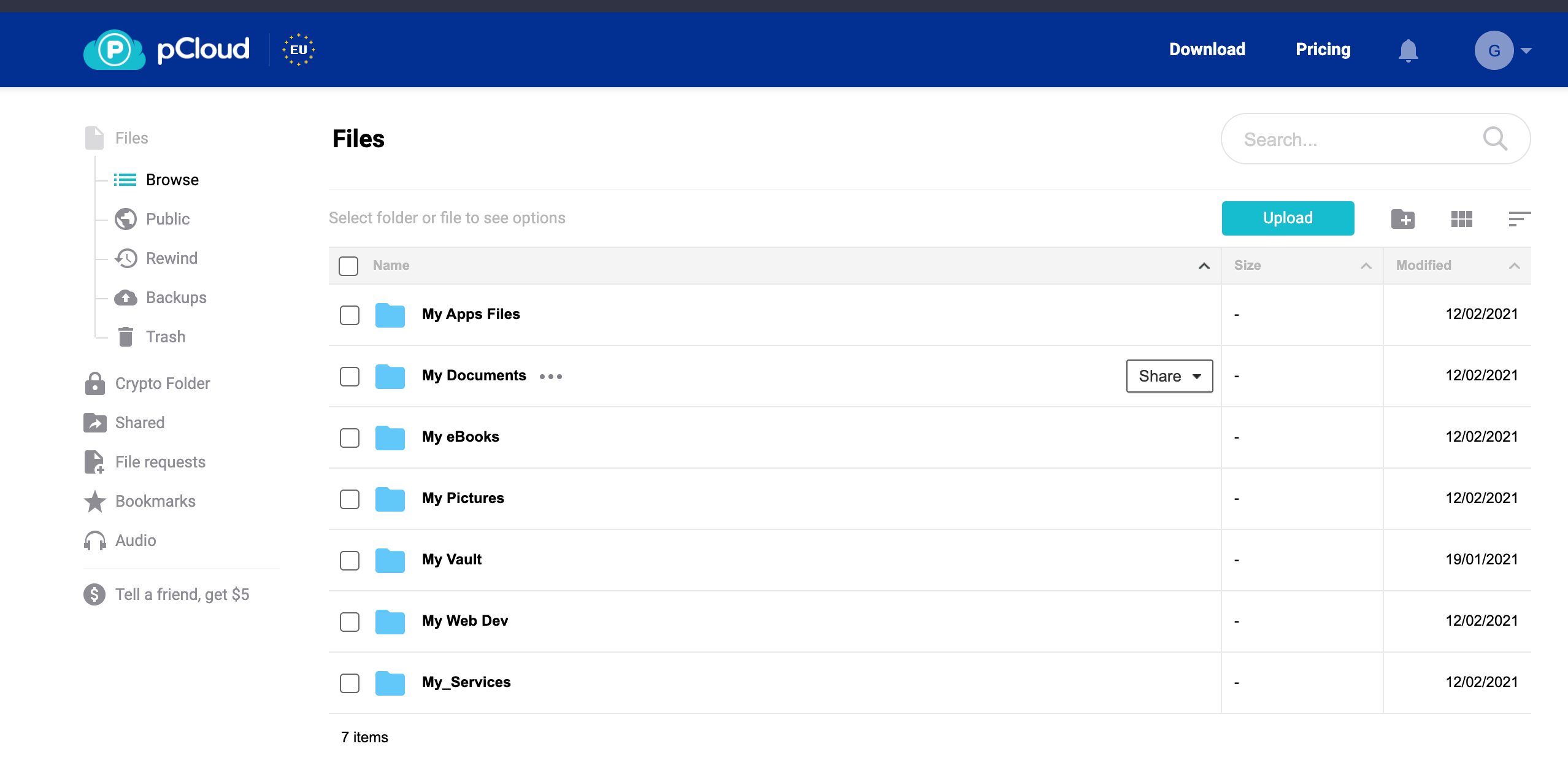
Task: Select the Rewind feature in sidebar
Action: click(x=171, y=258)
